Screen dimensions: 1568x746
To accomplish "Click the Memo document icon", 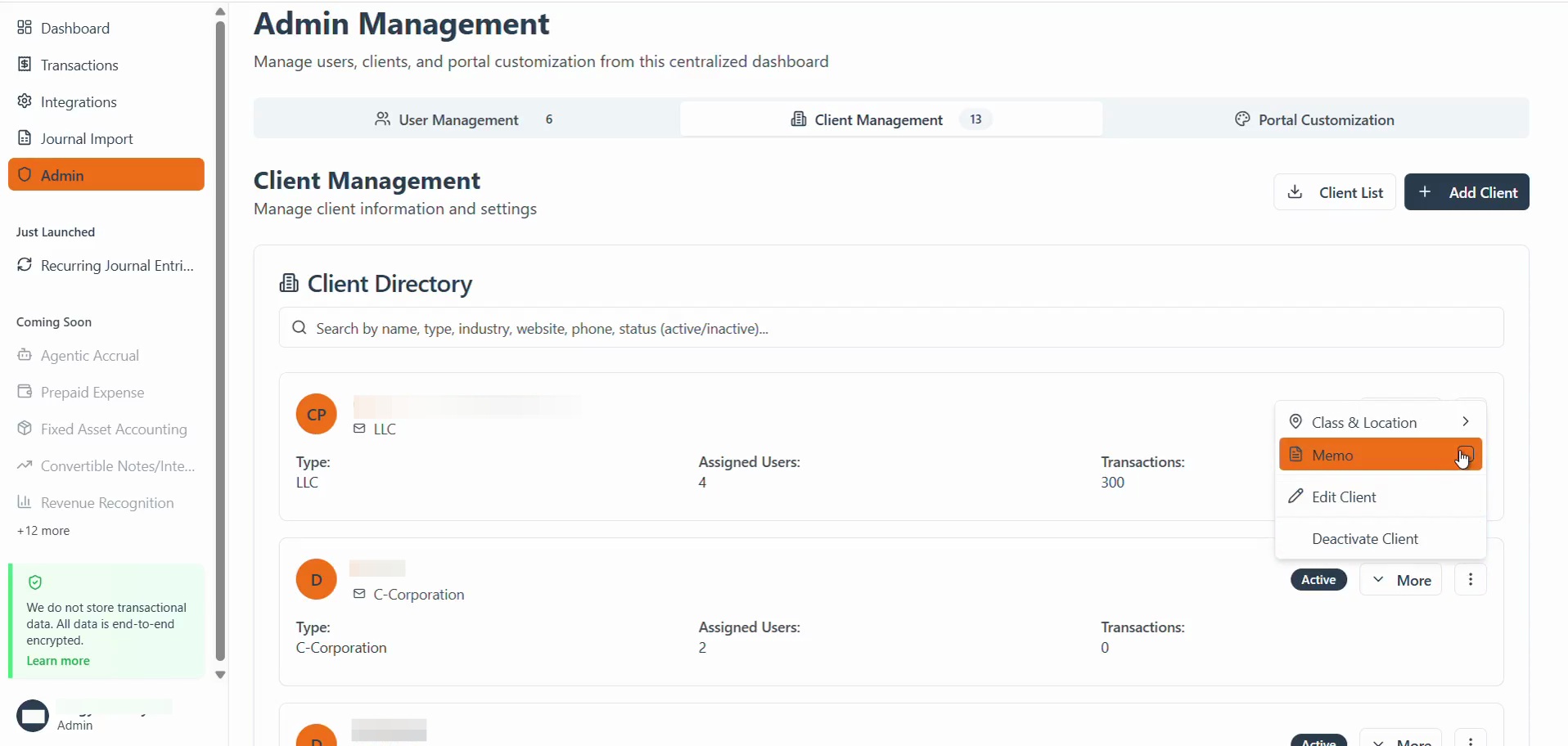I will tap(1295, 454).
